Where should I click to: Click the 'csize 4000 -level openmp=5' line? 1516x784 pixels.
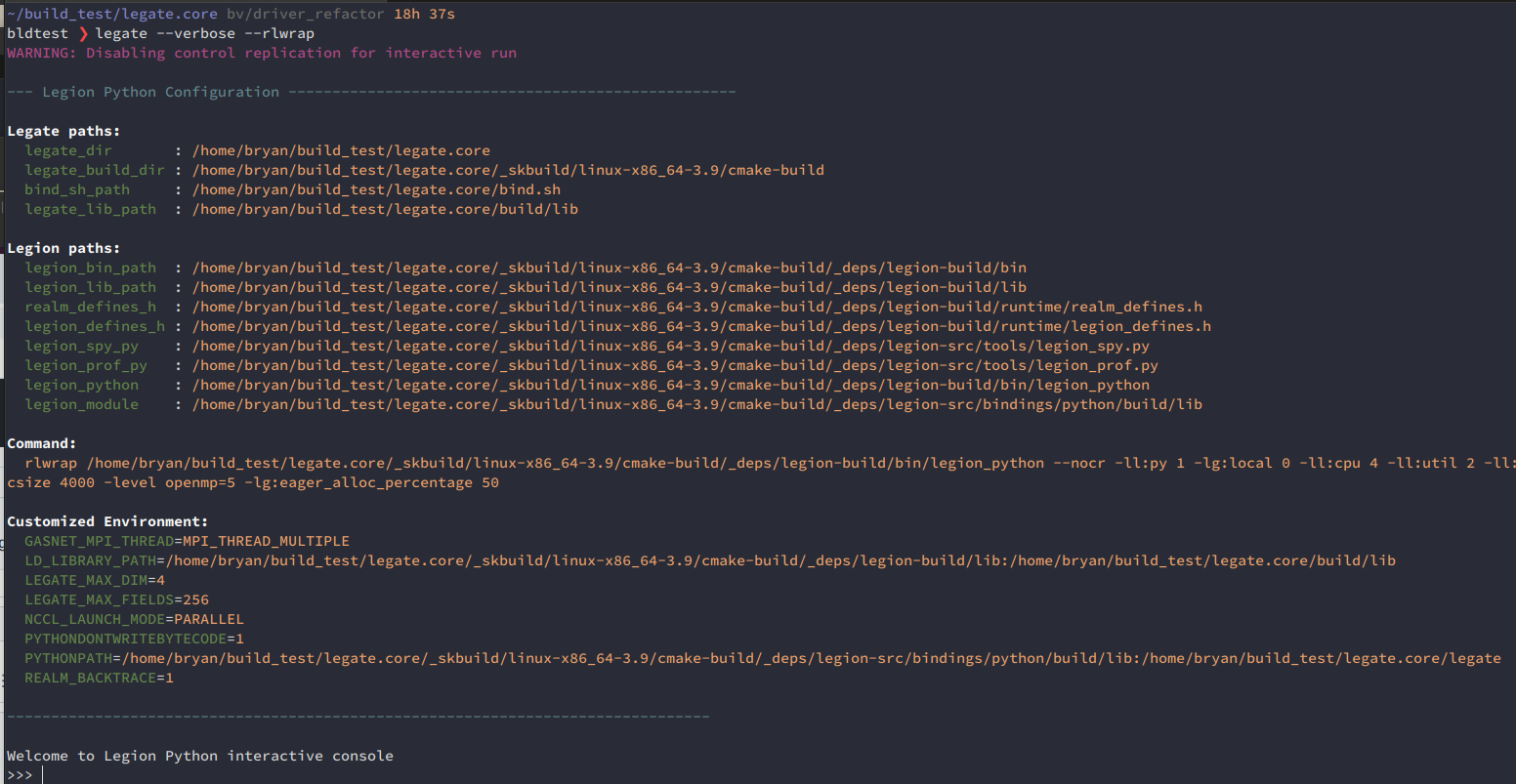tap(253, 482)
